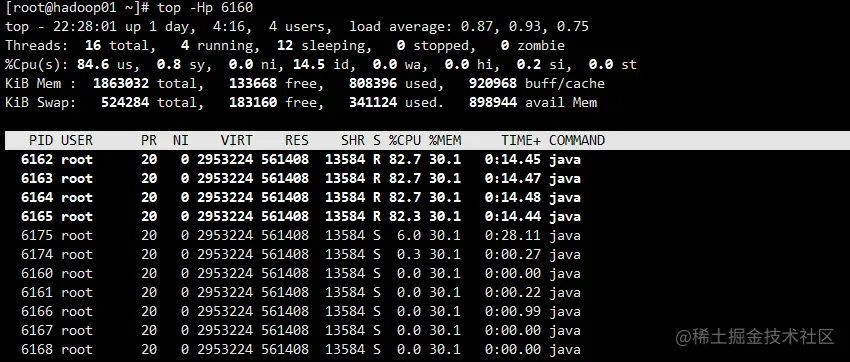Select thread PID 6167
The height and width of the screenshot is (362, 850).
pyautogui.click(x=37, y=330)
